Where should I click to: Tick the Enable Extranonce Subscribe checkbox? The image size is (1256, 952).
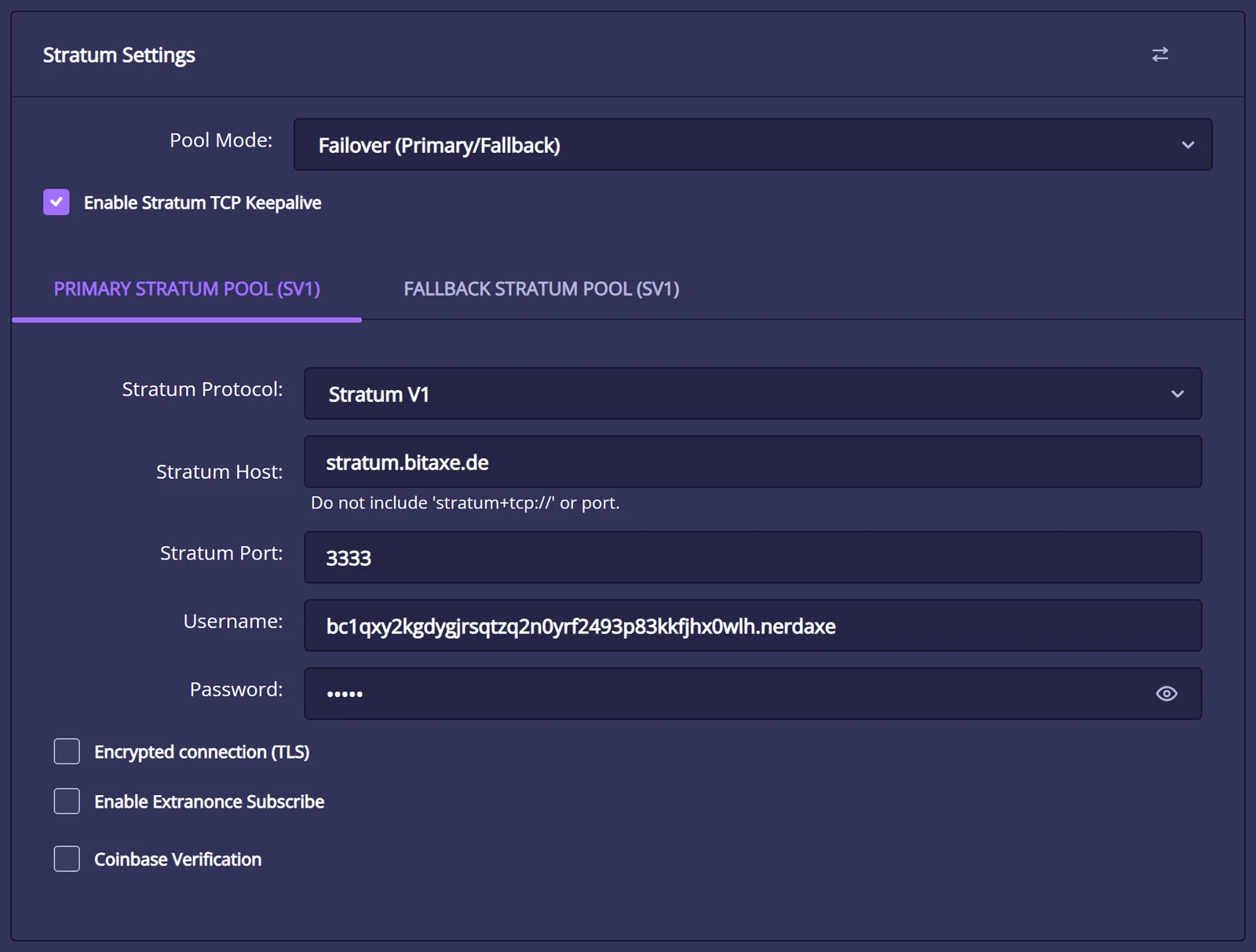click(x=67, y=801)
